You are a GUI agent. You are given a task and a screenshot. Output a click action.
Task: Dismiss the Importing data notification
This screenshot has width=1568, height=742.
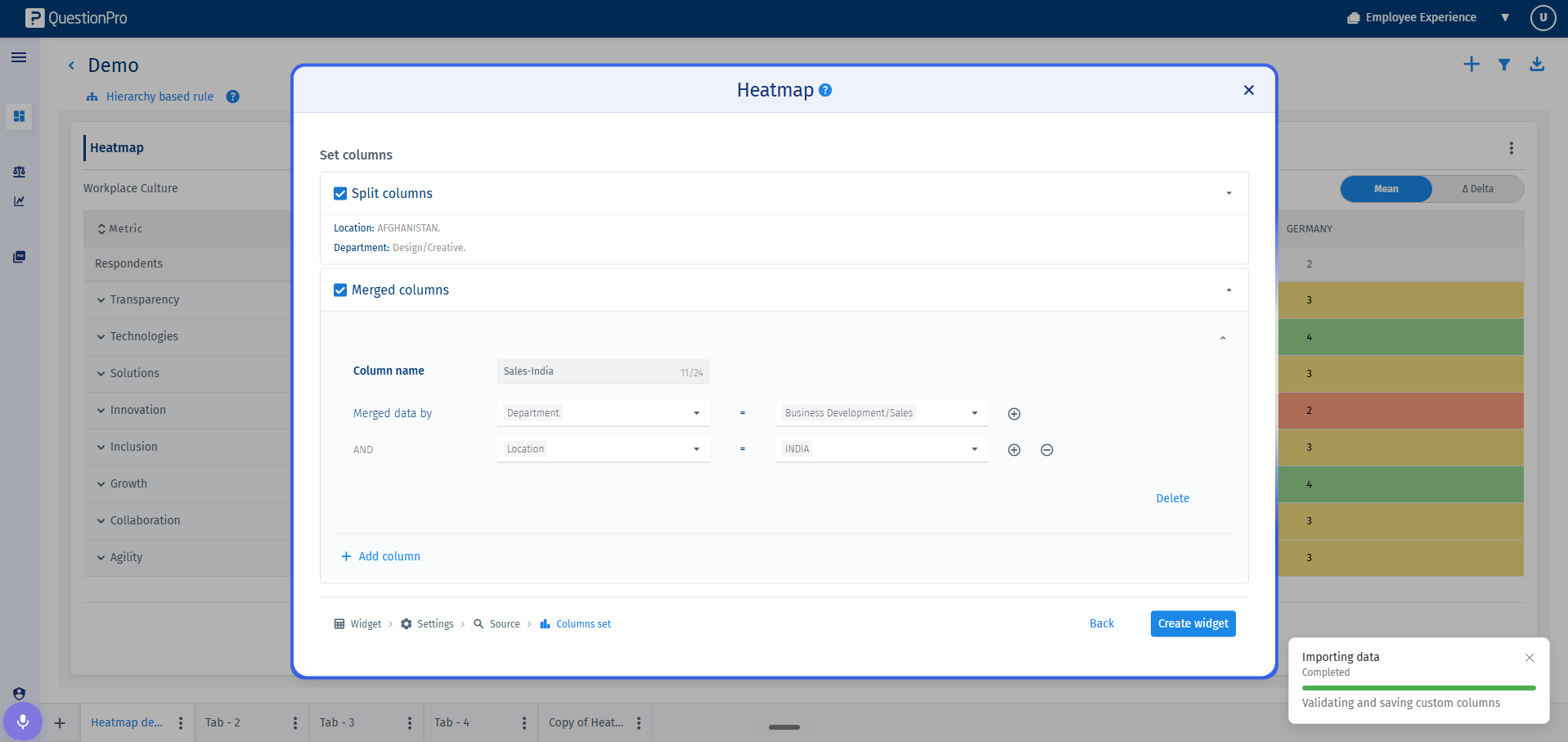pos(1530,658)
